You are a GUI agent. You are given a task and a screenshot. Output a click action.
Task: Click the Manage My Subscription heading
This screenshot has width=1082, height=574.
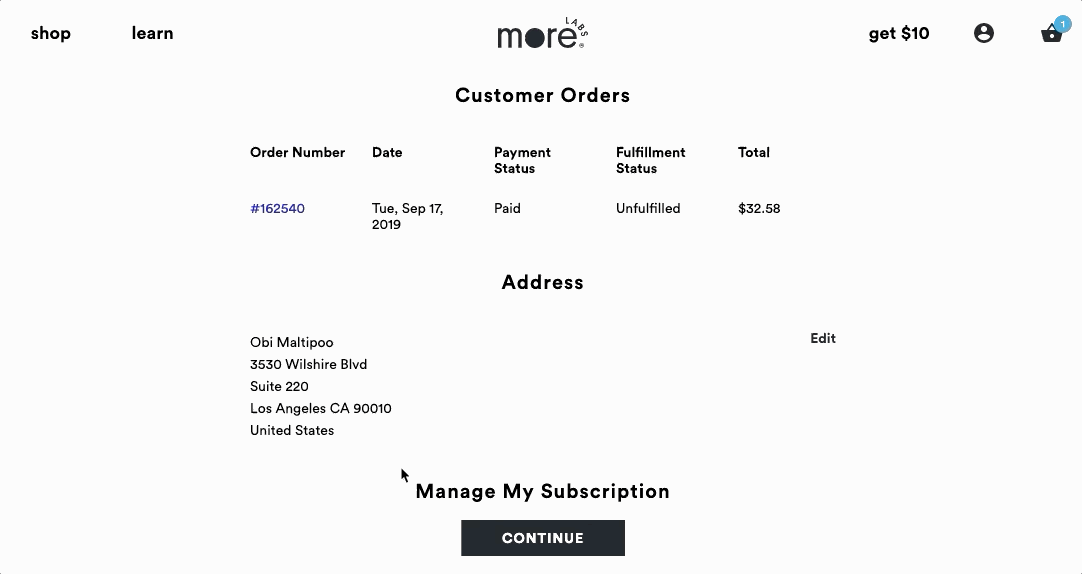542,491
